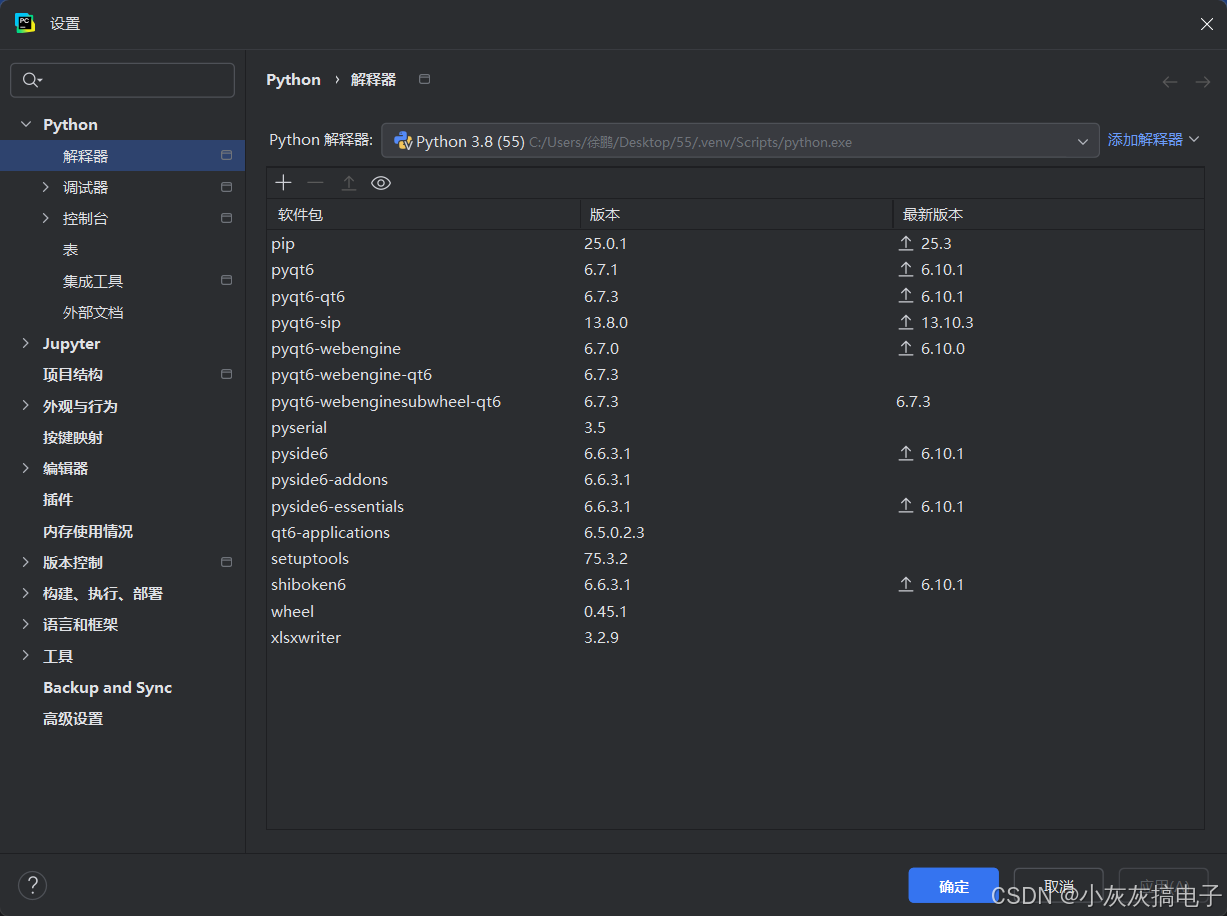Click the project icon beside 版本控制 in sidebar
This screenshot has height=916, width=1227.
click(x=226, y=562)
